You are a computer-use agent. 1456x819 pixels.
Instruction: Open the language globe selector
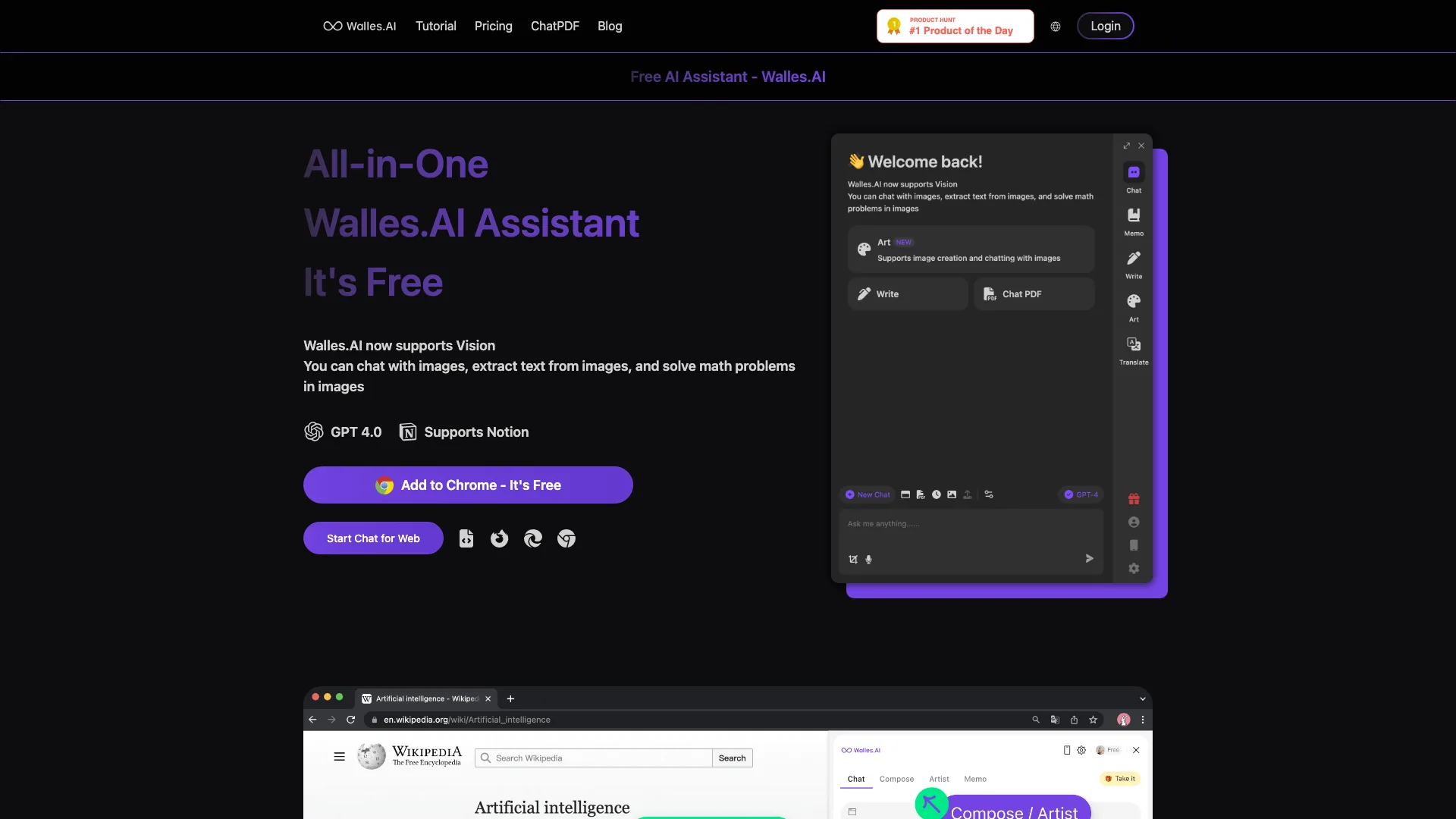(1056, 27)
